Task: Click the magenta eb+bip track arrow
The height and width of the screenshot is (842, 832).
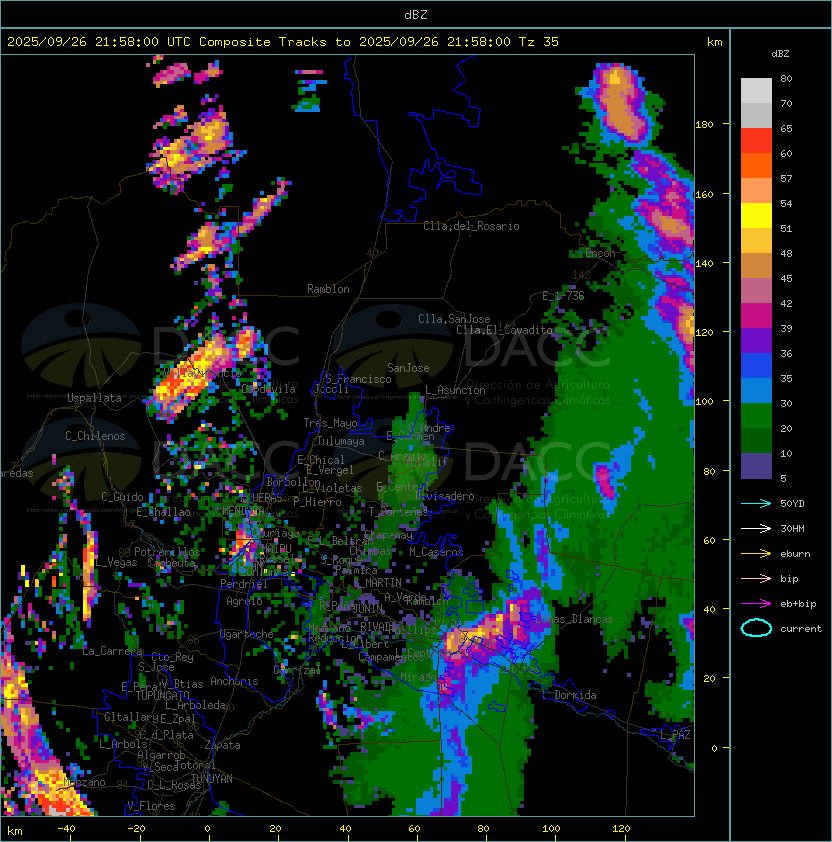Action: (756, 604)
